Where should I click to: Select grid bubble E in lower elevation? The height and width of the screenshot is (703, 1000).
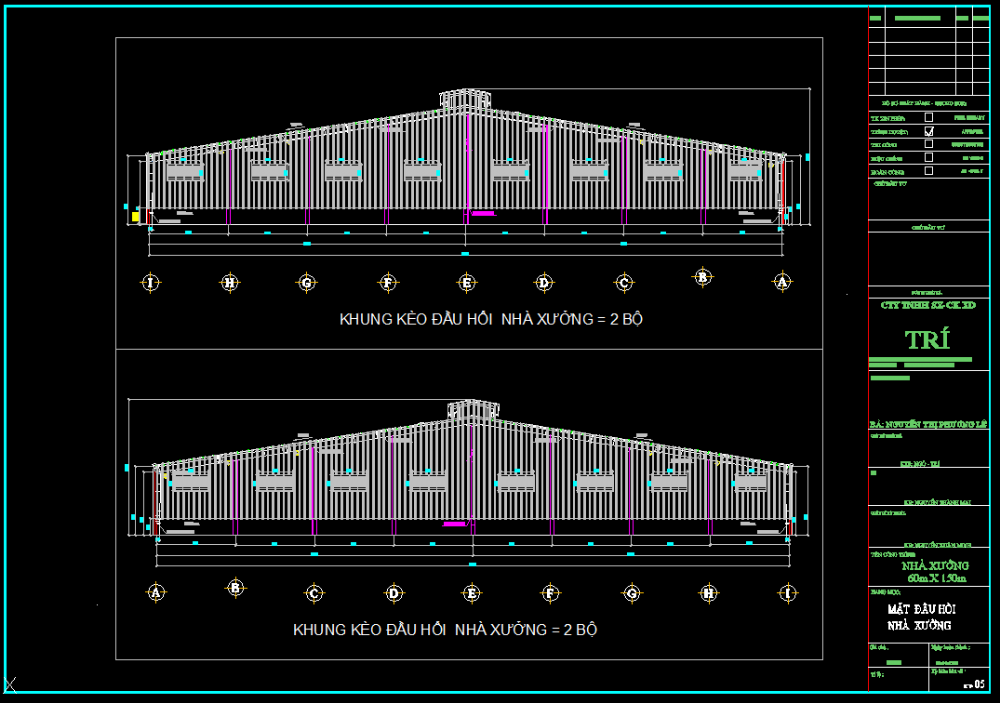click(471, 594)
